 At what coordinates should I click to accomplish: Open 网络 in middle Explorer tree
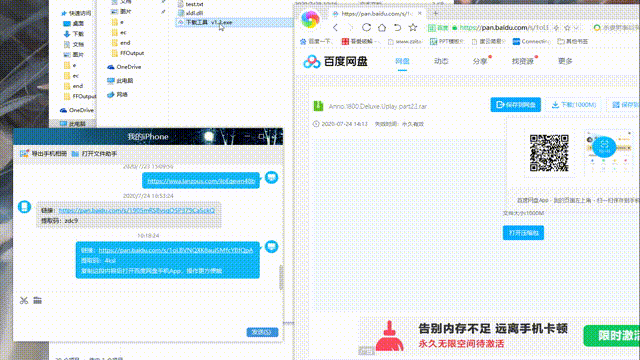118,95
